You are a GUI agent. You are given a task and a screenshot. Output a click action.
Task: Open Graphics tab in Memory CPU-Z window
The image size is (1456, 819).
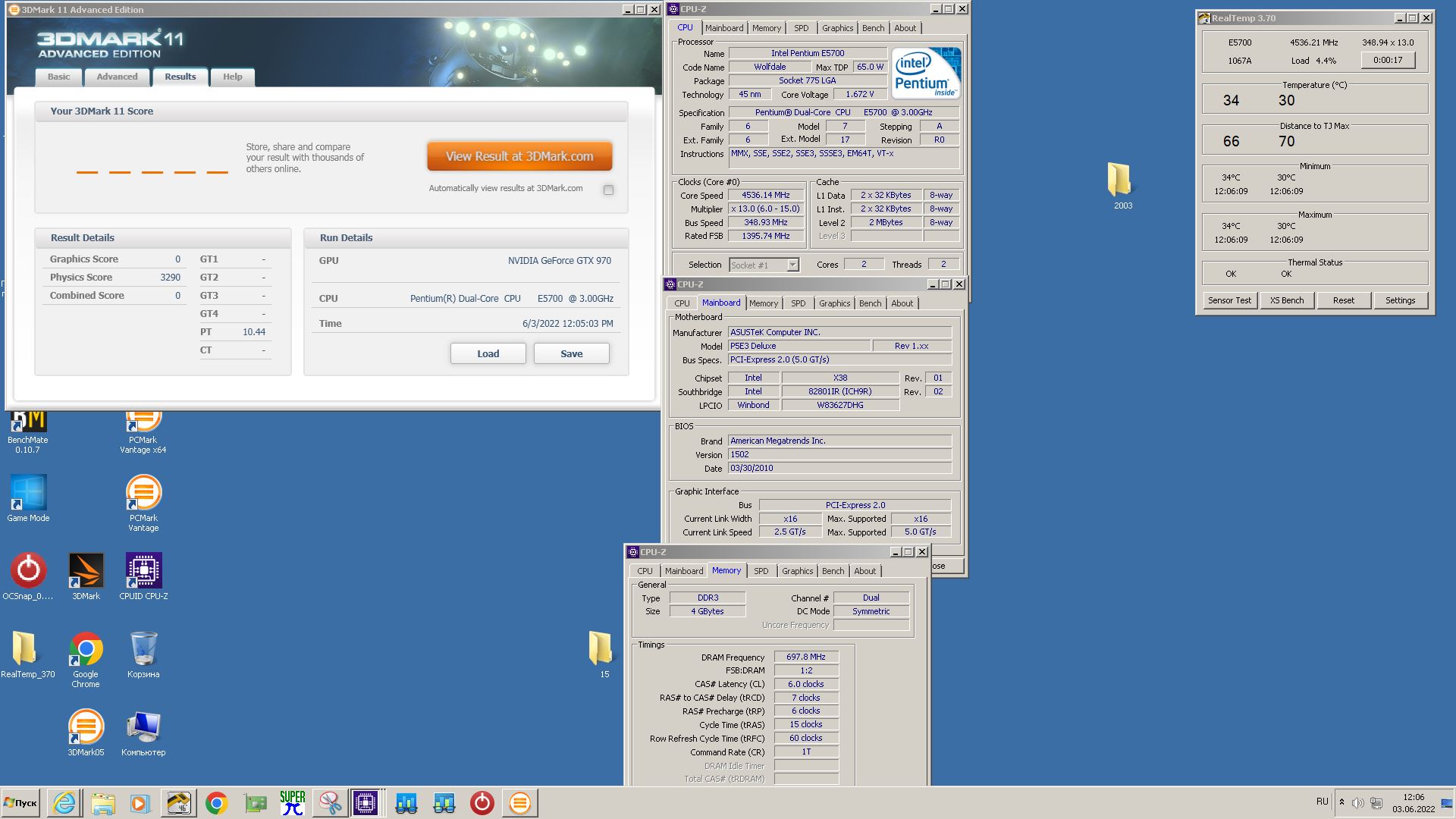797,571
